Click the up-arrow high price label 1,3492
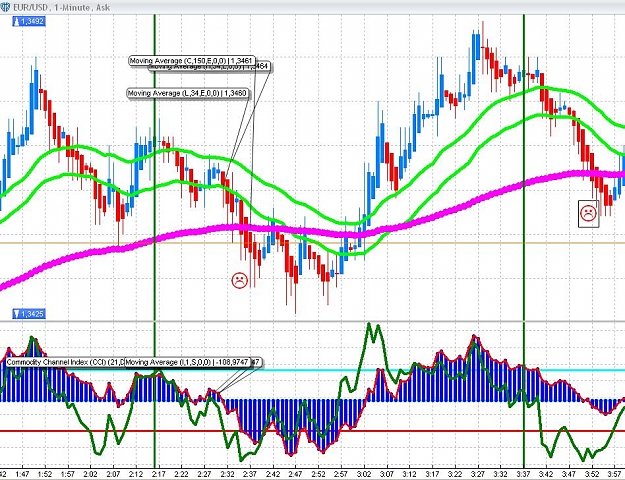 pyautogui.click(x=29, y=21)
